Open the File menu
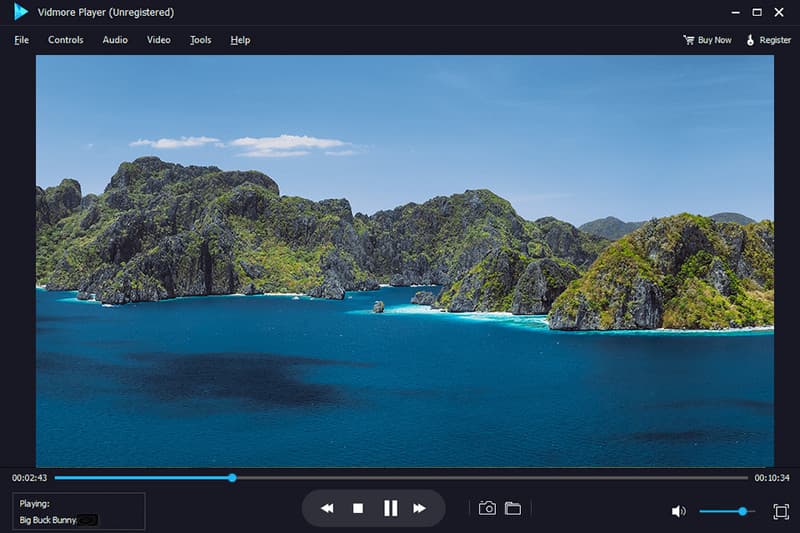The height and width of the screenshot is (533, 800). tap(22, 40)
